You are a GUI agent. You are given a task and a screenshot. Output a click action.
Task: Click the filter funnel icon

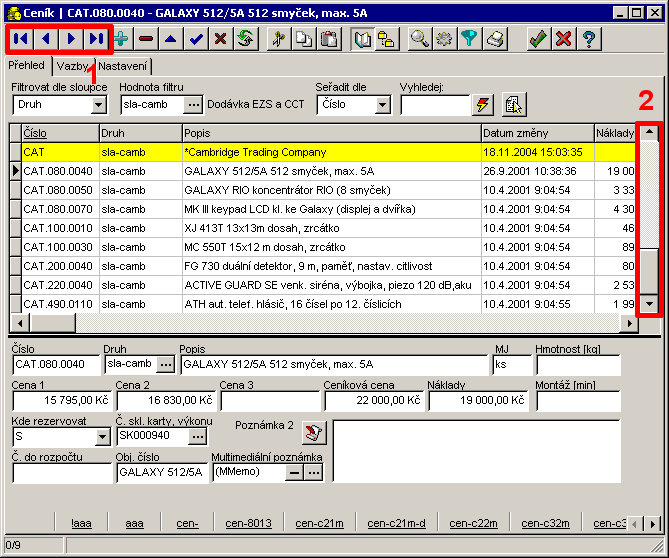[470, 39]
